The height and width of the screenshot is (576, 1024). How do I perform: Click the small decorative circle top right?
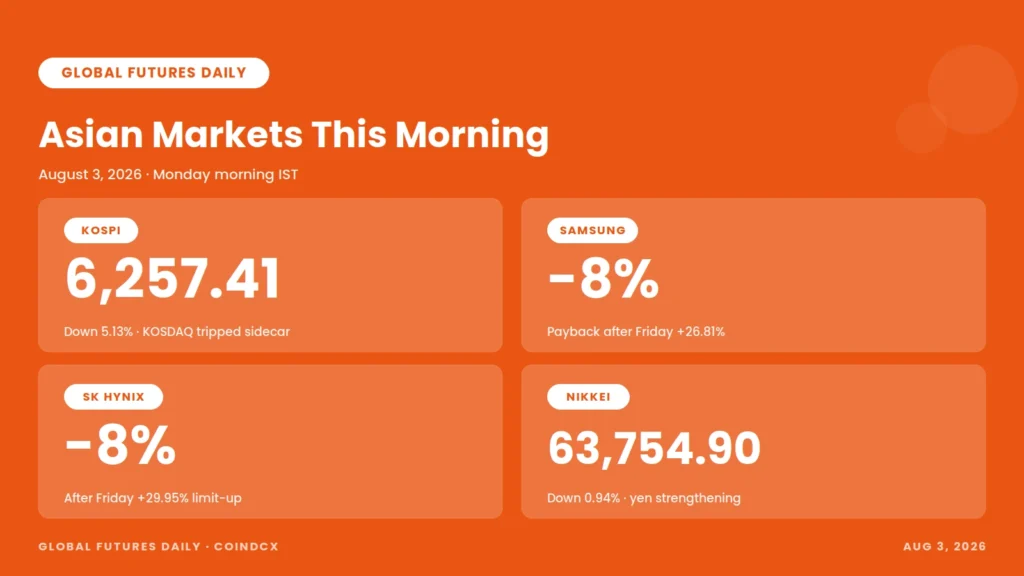tap(921, 127)
